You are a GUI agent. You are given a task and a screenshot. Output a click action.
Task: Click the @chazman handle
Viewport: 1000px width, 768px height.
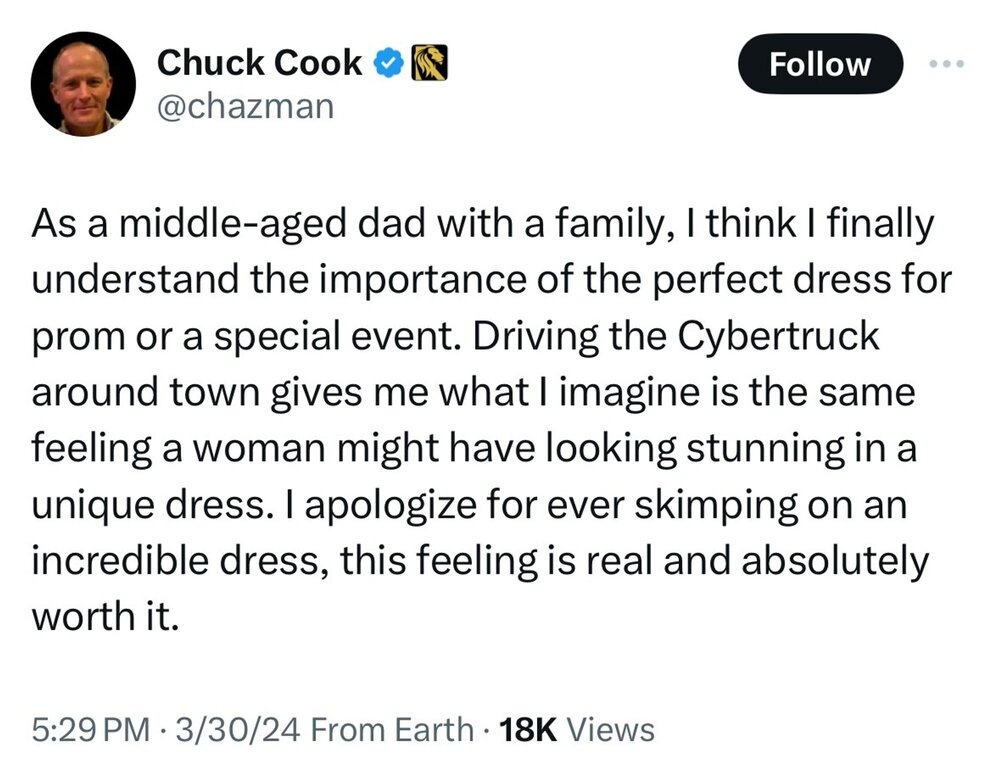pos(245,104)
